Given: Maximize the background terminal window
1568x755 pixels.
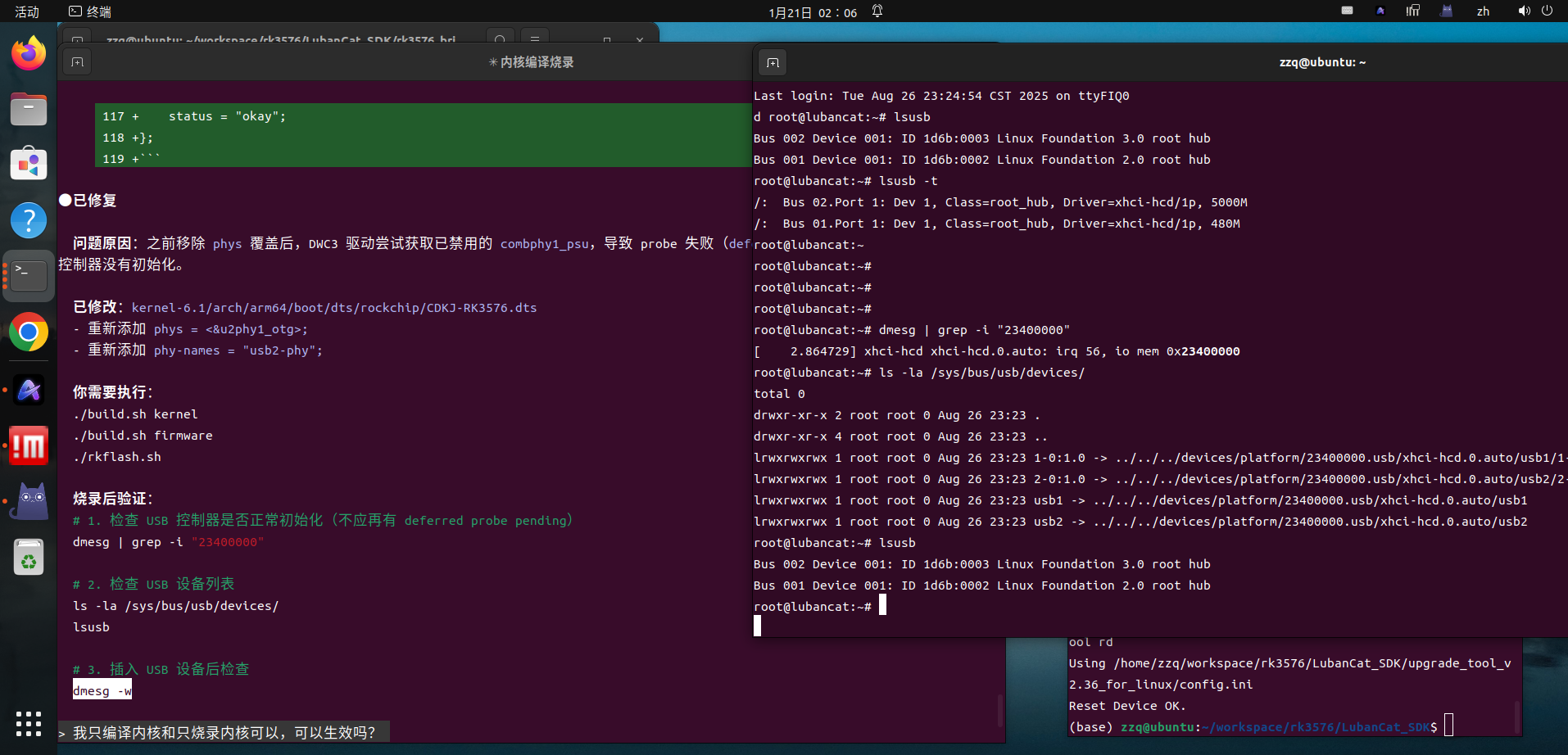Looking at the screenshot, I should pyautogui.click(x=606, y=39).
